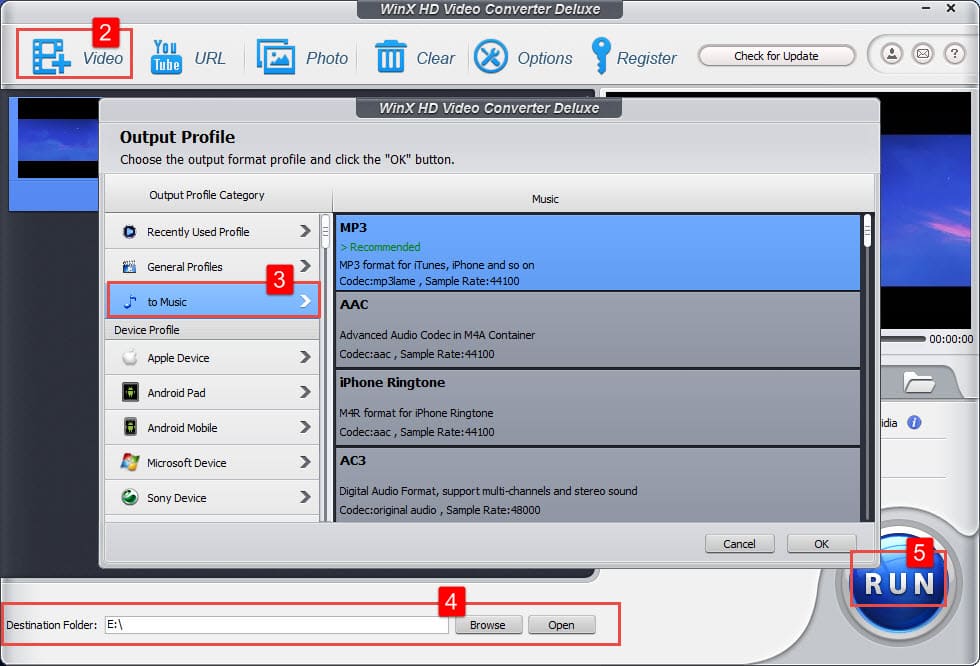Click the Cancel button
The width and height of the screenshot is (980, 666).
pos(739,544)
